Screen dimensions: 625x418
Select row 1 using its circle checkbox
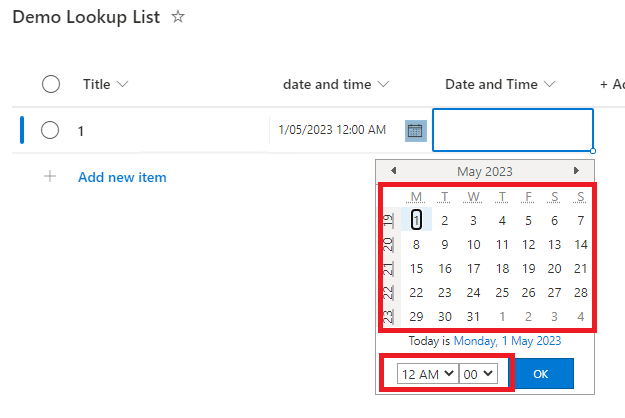[51, 130]
